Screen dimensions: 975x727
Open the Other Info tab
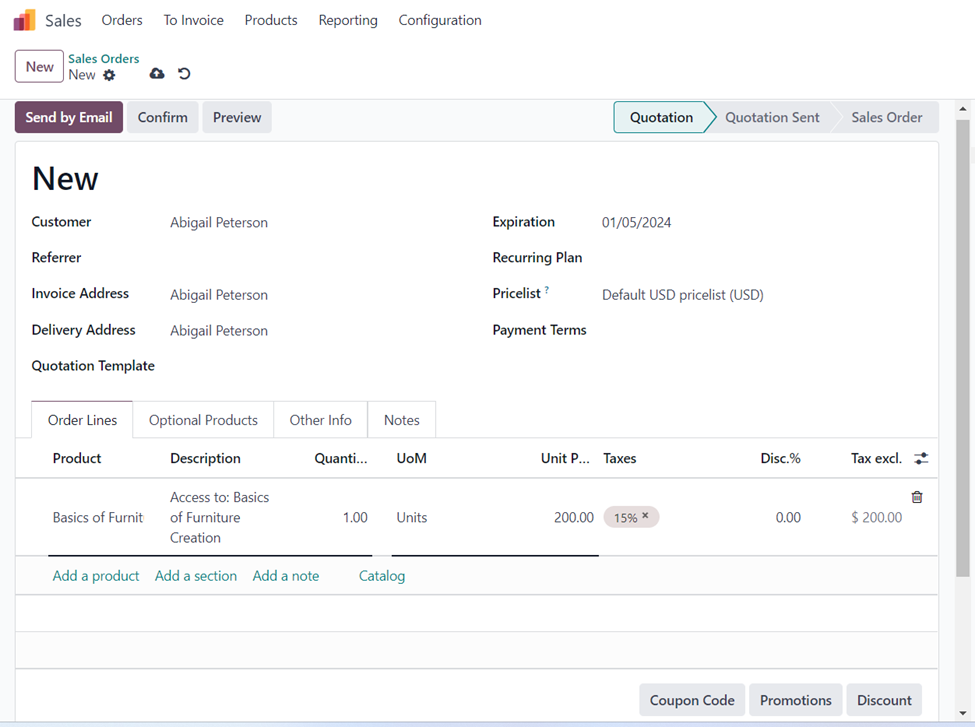click(x=320, y=420)
